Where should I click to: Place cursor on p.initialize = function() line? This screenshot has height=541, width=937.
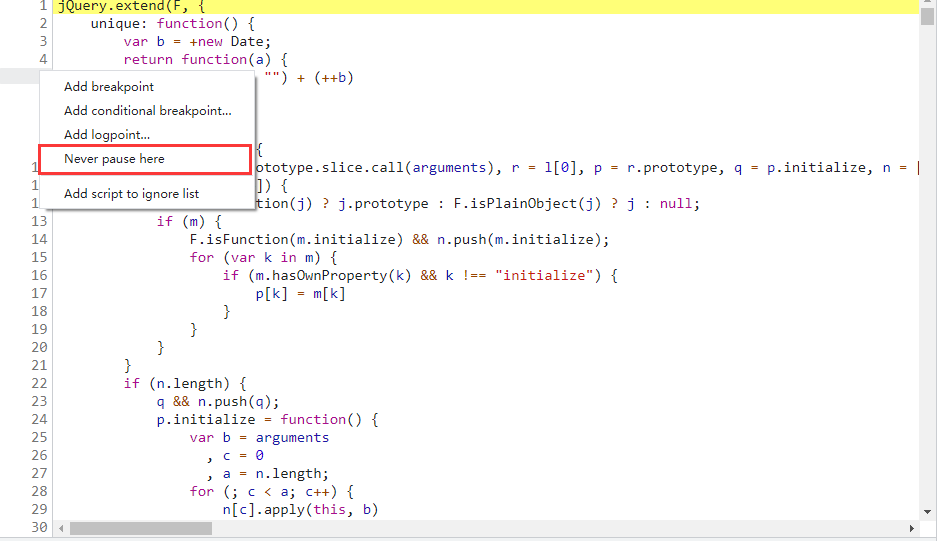(x=266, y=419)
